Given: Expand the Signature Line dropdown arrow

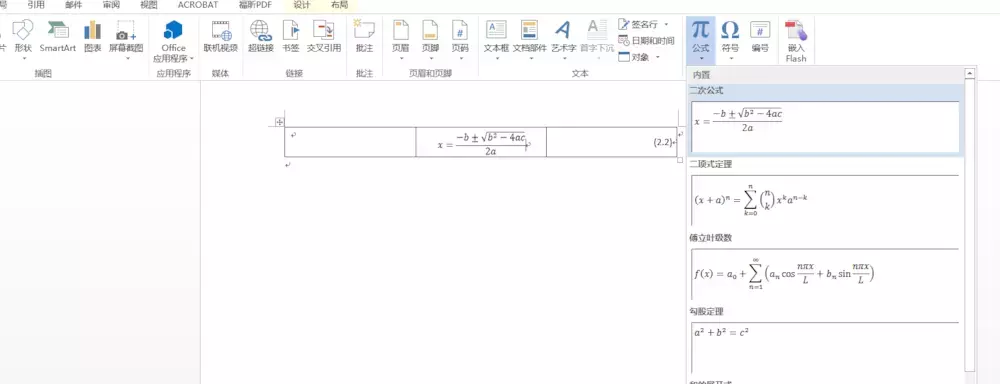Looking at the screenshot, I should pos(666,24).
